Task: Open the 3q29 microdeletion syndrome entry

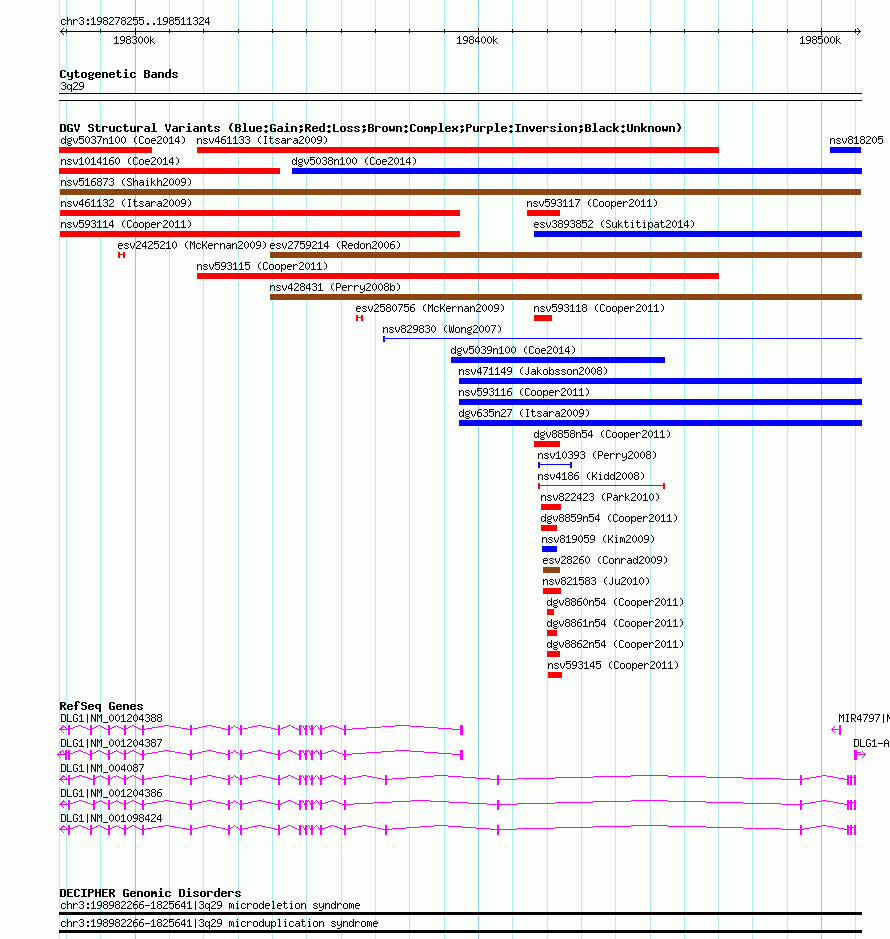Action: coord(210,905)
